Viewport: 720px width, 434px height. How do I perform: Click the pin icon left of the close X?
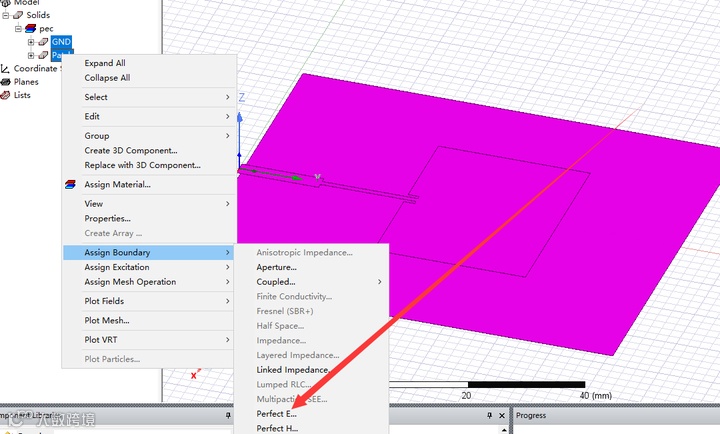[489, 415]
